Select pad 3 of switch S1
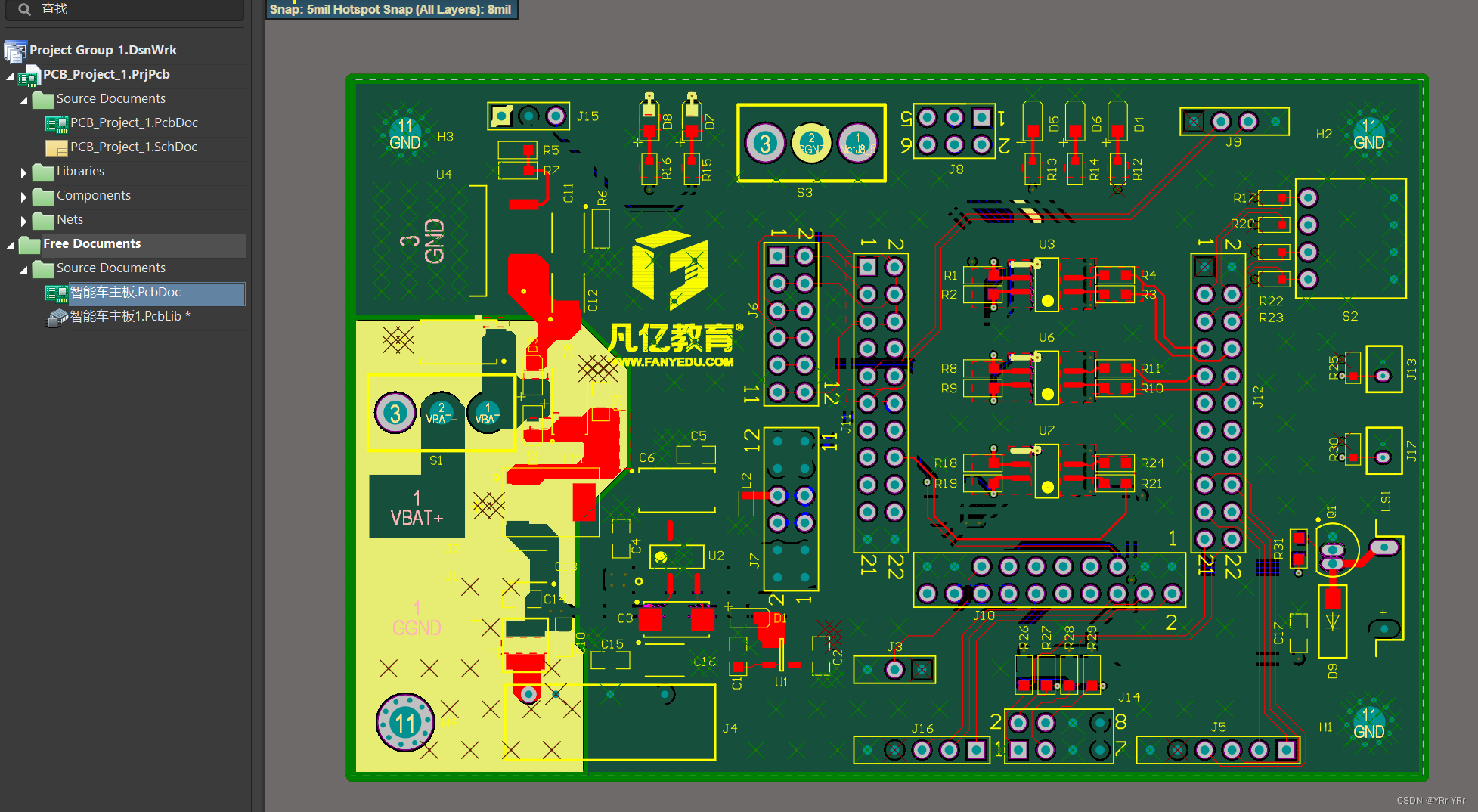The width and height of the screenshot is (1478, 812). coord(395,413)
